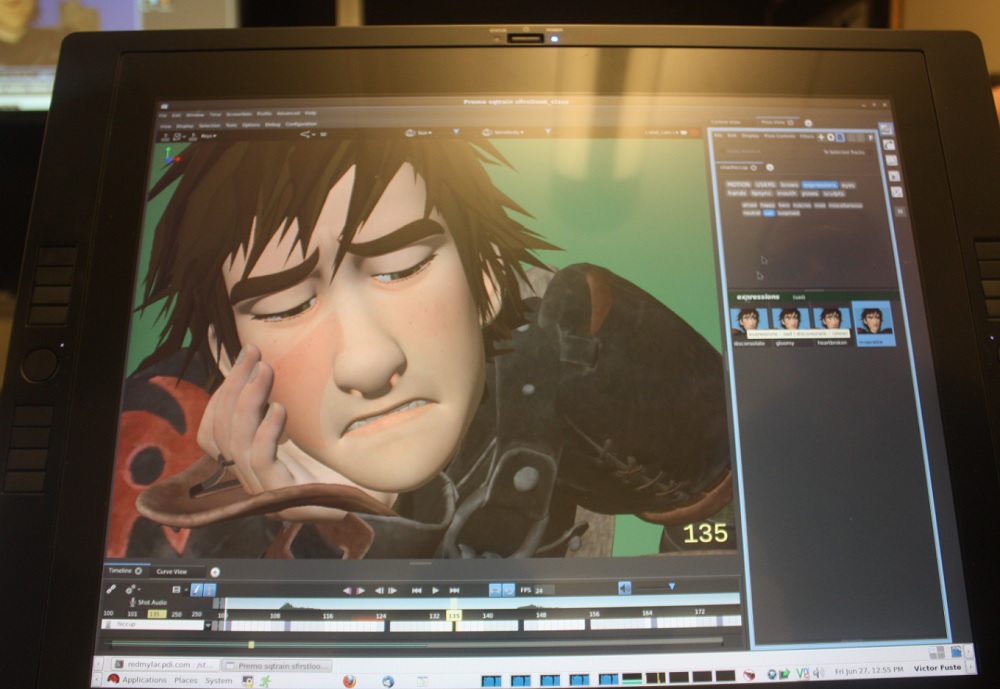The width and height of the screenshot is (1000, 689).
Task: Open the hiccup character track dropdown arrow
Action: point(208,625)
